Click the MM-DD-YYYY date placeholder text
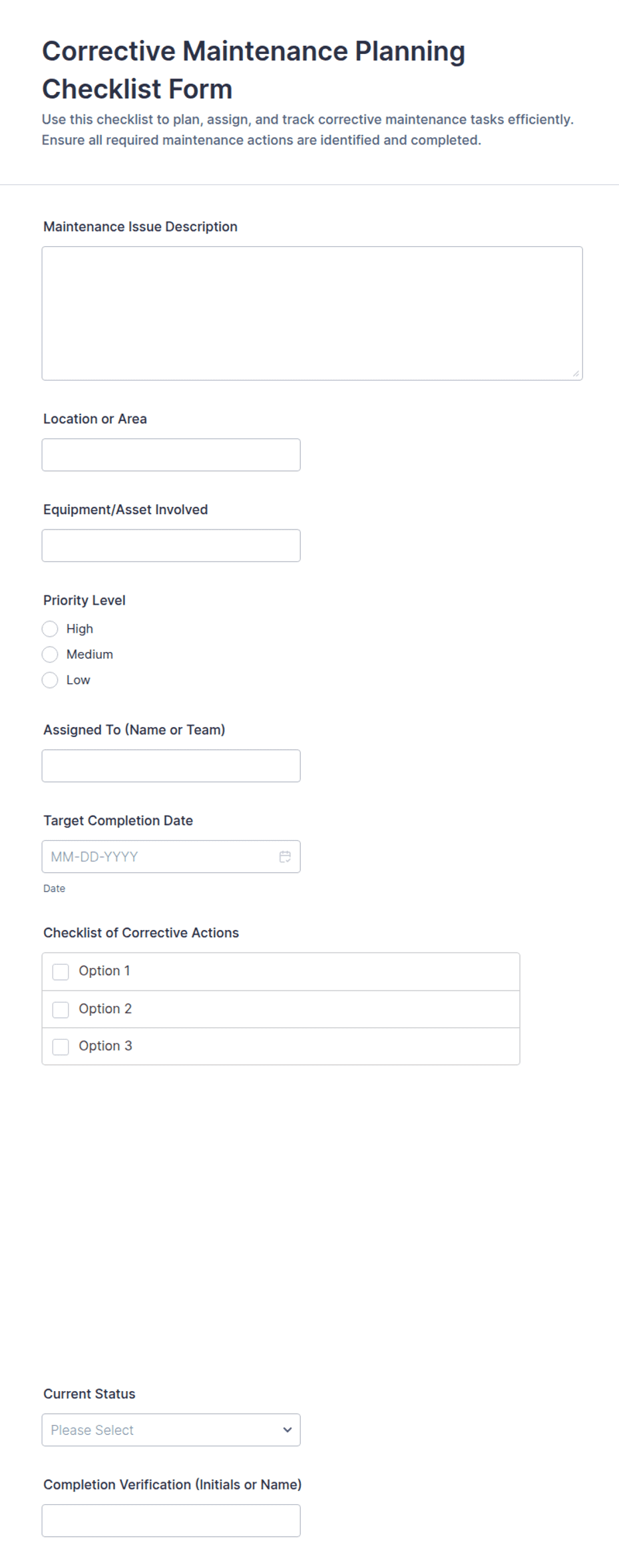This screenshot has width=619, height=1568. pyautogui.click(x=95, y=857)
